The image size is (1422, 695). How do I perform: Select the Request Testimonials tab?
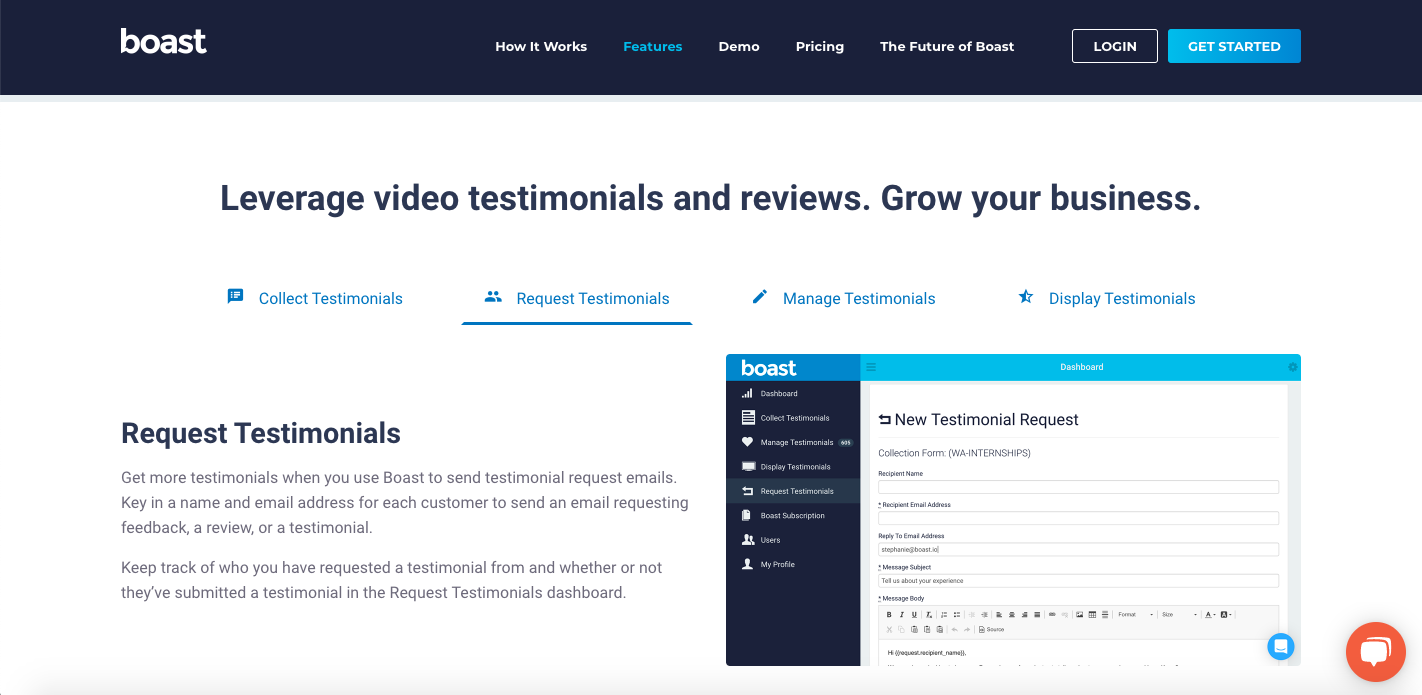click(577, 298)
